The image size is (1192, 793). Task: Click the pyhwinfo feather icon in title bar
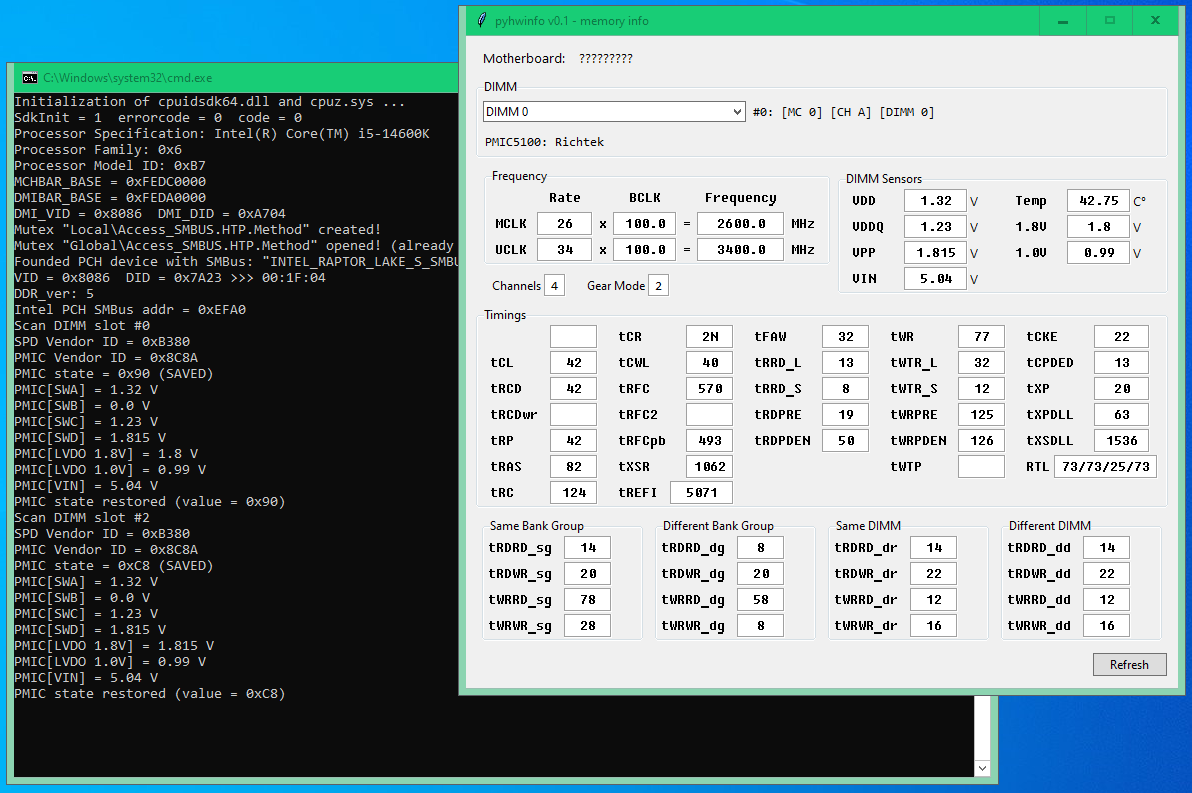pos(481,21)
